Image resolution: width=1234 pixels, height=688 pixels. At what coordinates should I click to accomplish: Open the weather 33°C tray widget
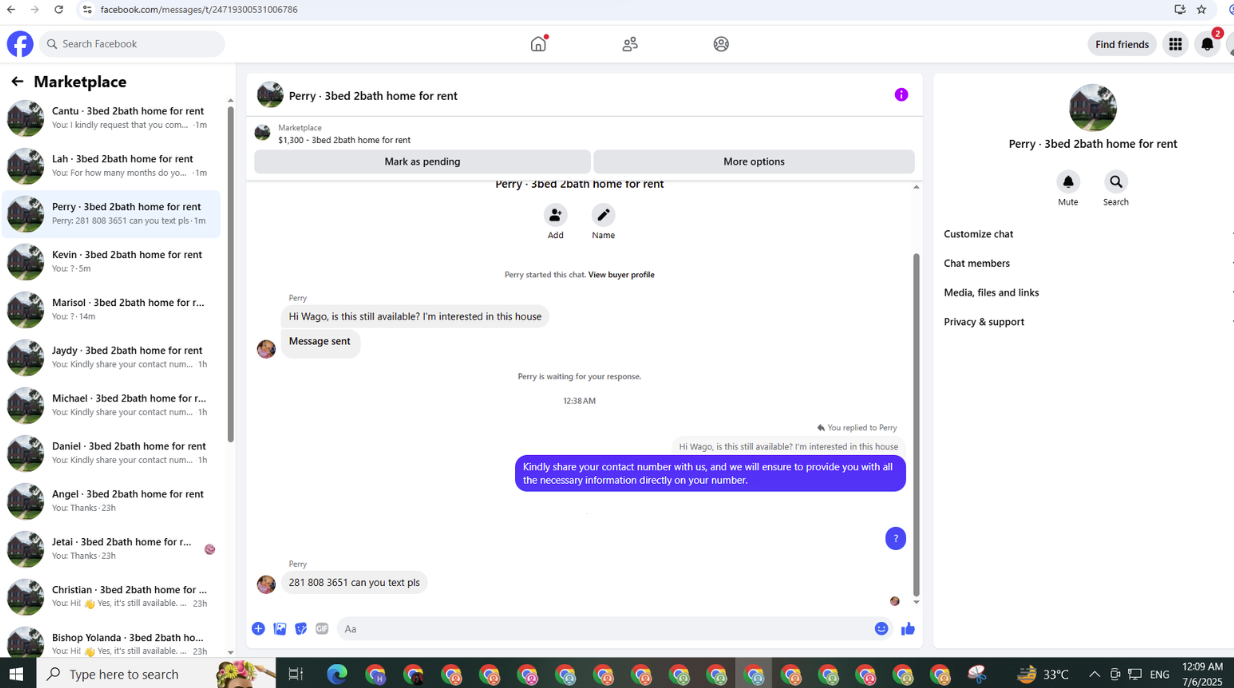click(x=1044, y=674)
